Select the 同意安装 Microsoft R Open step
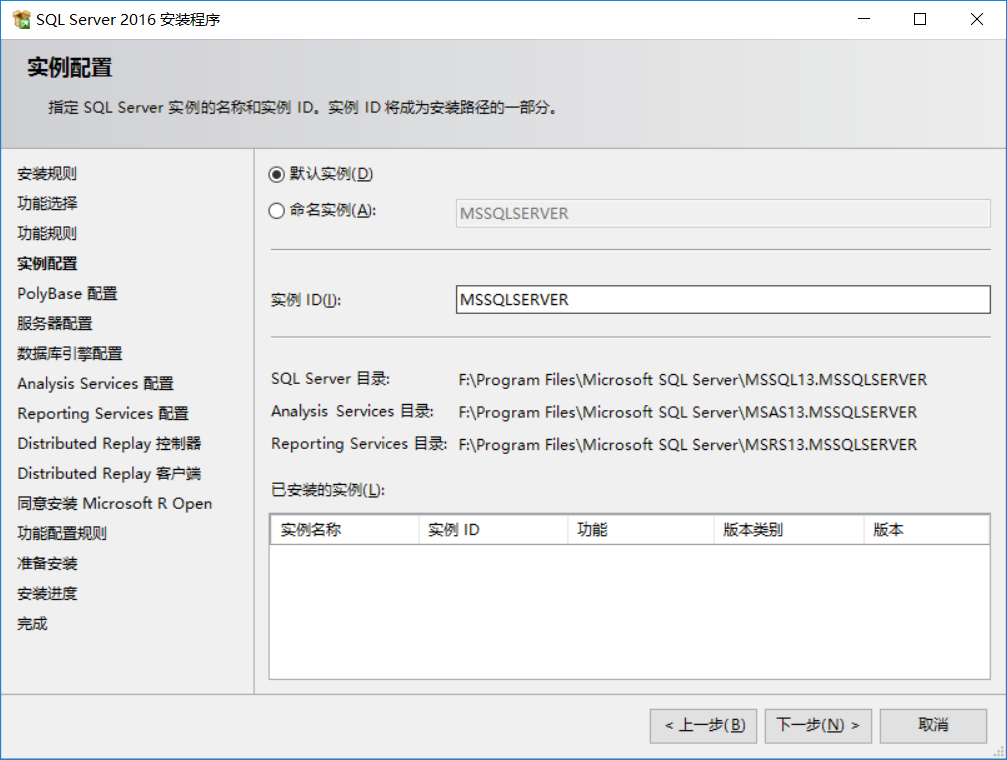Image resolution: width=1007 pixels, height=760 pixels. coord(114,504)
